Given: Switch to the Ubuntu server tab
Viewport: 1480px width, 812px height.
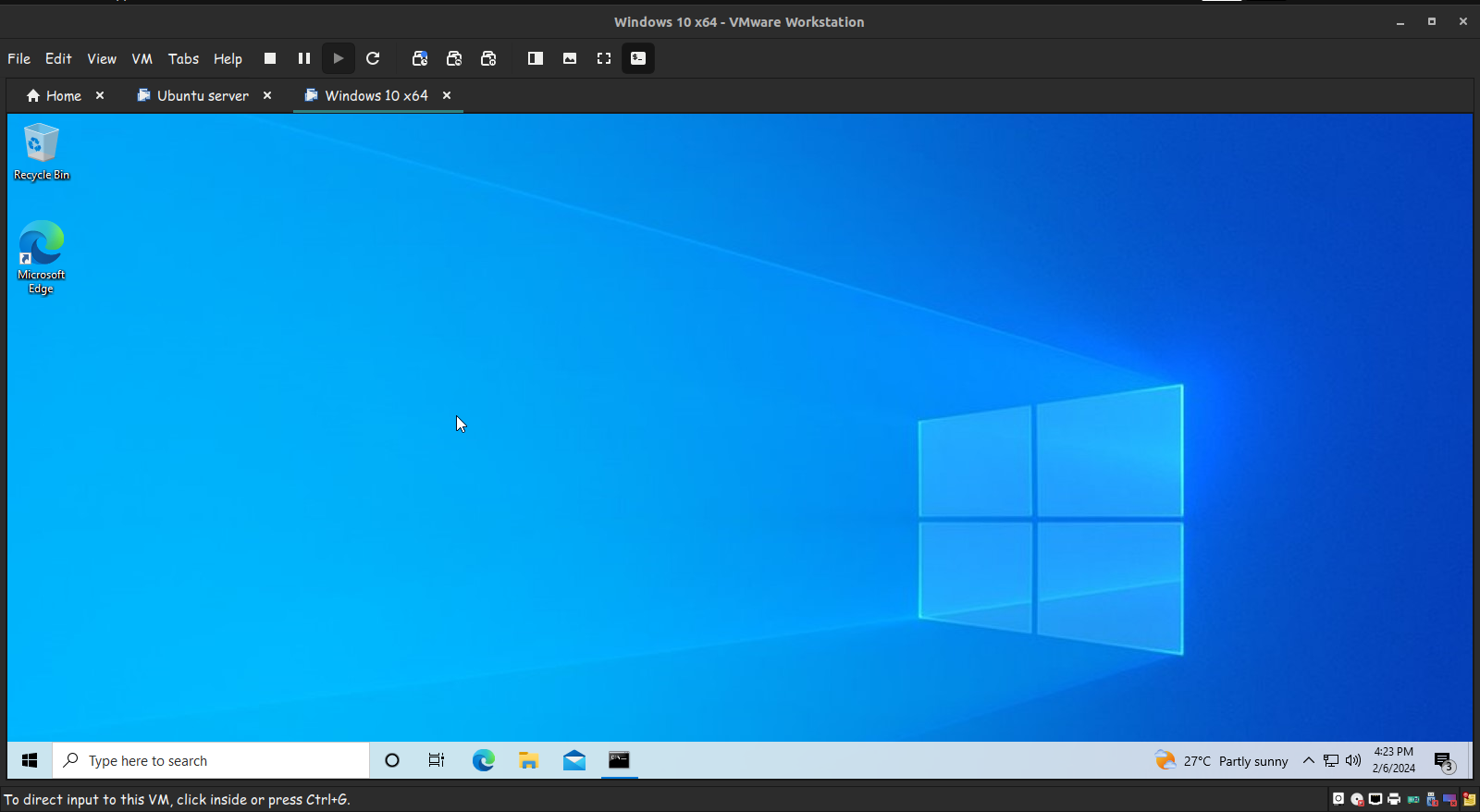Looking at the screenshot, I should pos(192,95).
